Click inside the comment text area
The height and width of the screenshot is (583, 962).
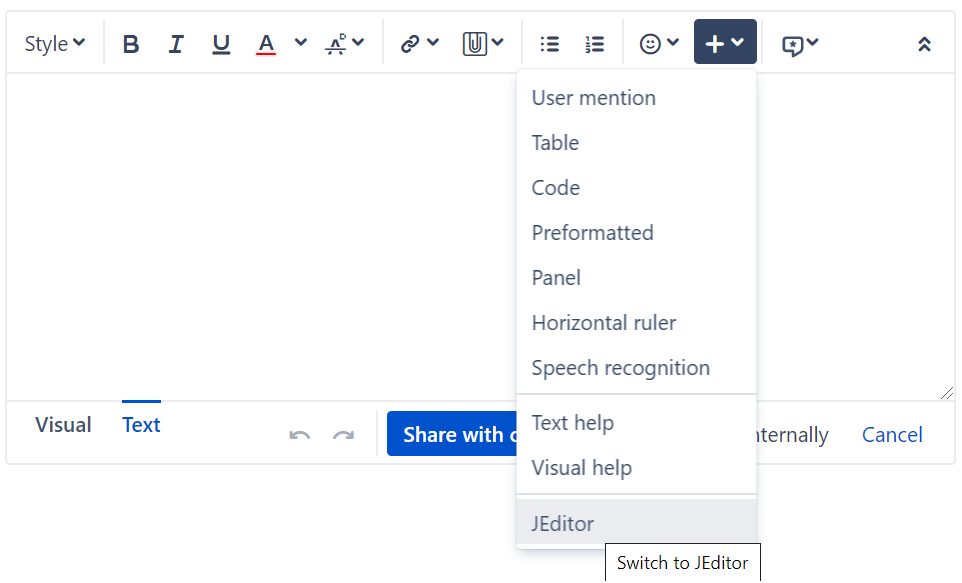click(x=260, y=235)
